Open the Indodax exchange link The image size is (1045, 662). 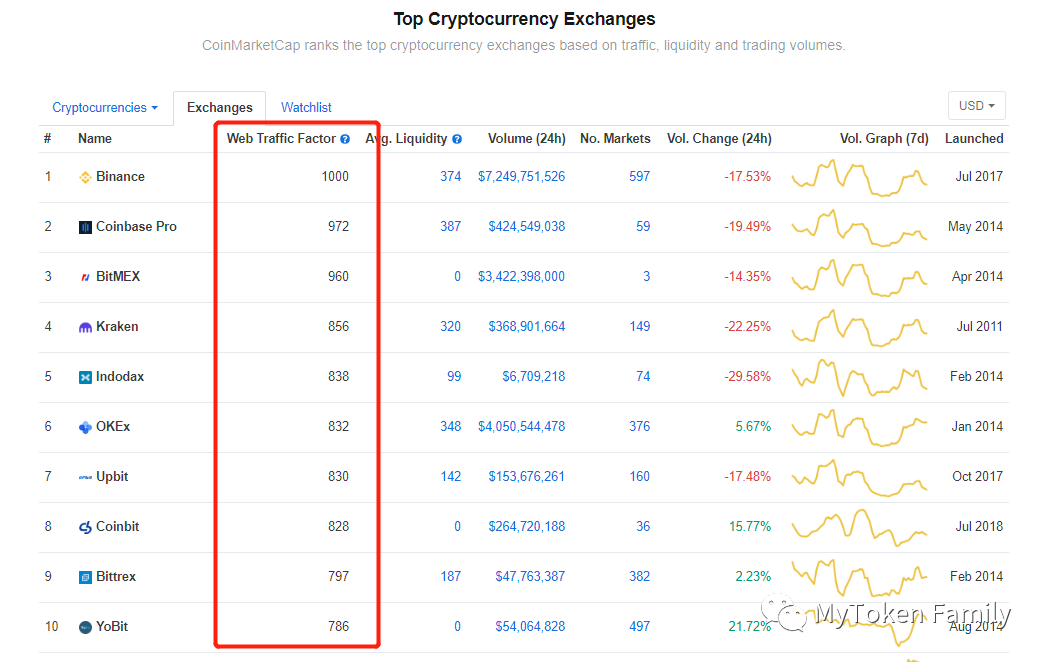(120, 377)
